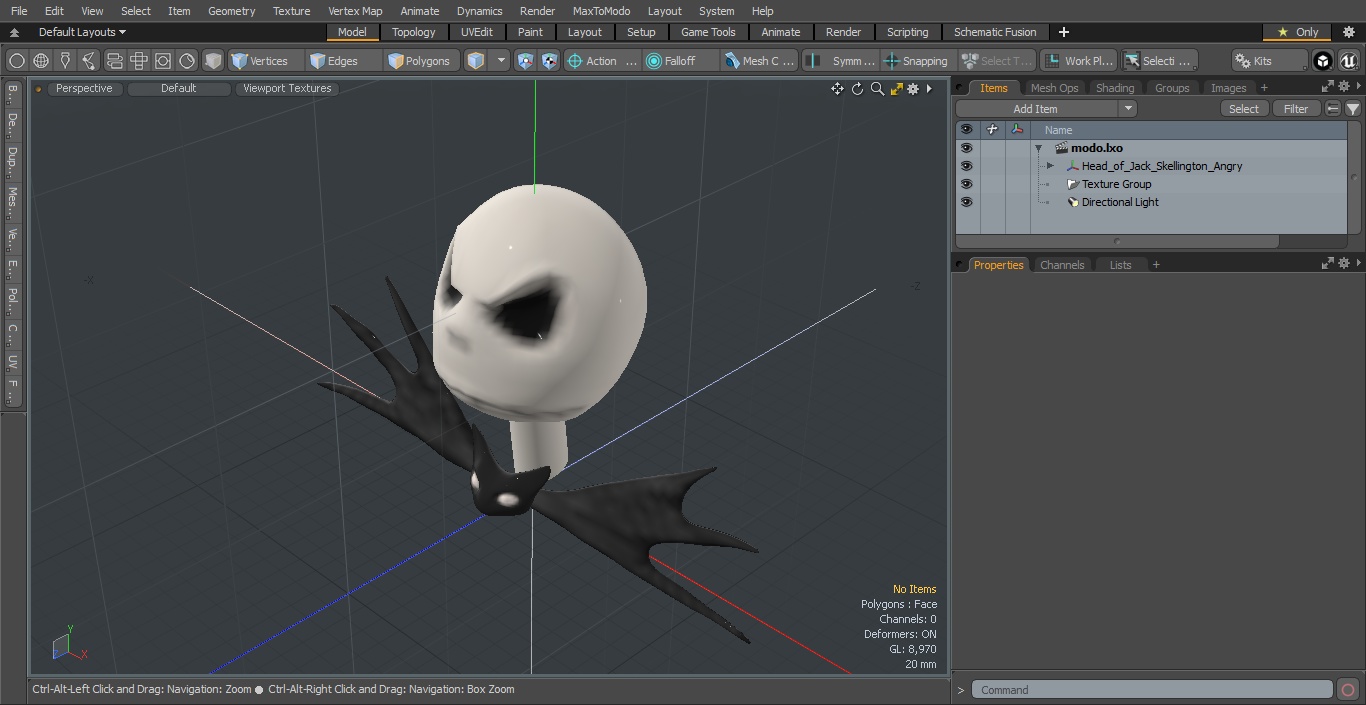
Task: Click the cube with red-green-blue axes icon
Action: click(526, 61)
